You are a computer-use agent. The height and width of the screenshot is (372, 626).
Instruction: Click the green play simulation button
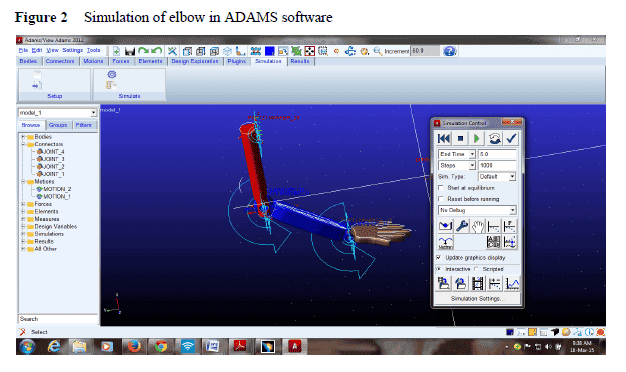477,139
